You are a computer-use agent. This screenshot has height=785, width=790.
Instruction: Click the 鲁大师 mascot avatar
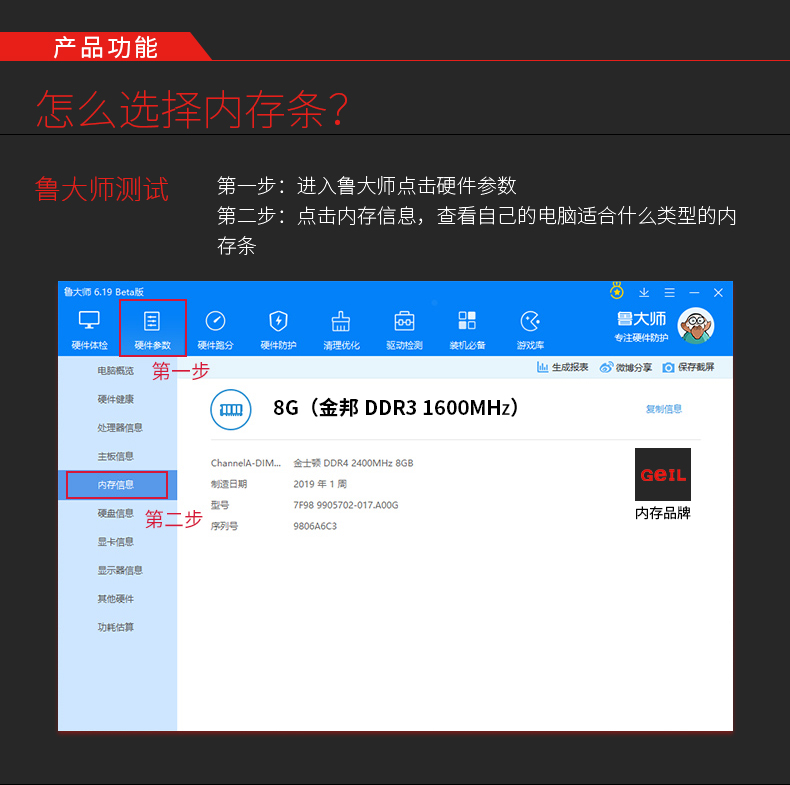point(696,326)
